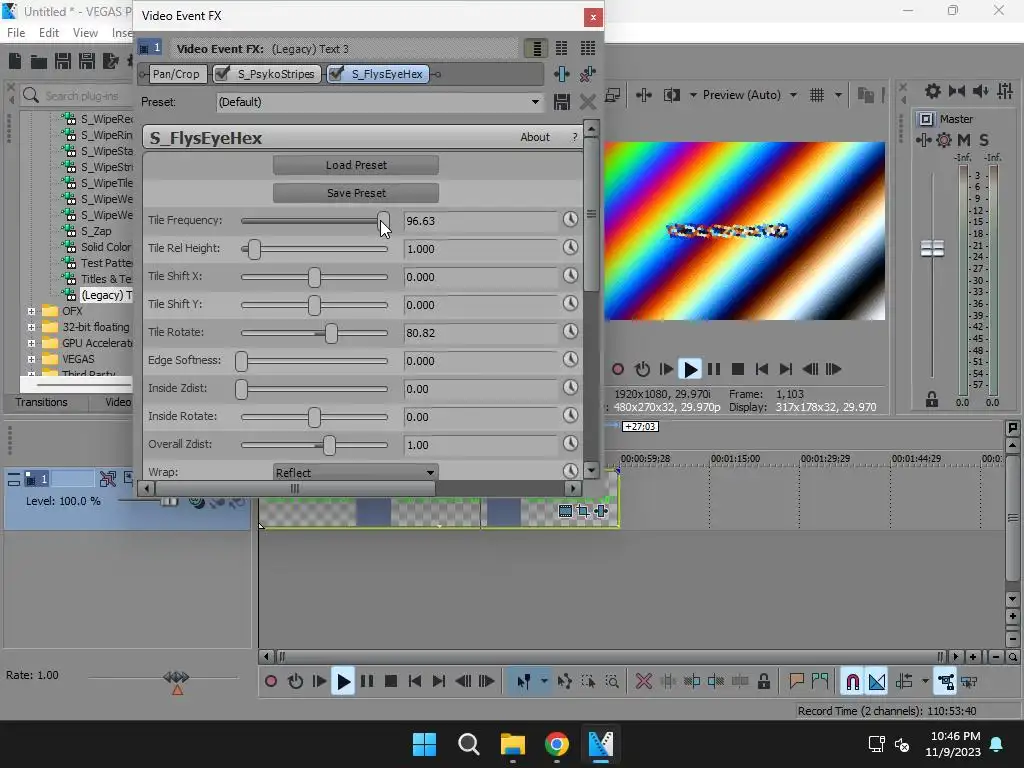Click the Windows Start button
The image size is (1024, 768).
pos(424,744)
